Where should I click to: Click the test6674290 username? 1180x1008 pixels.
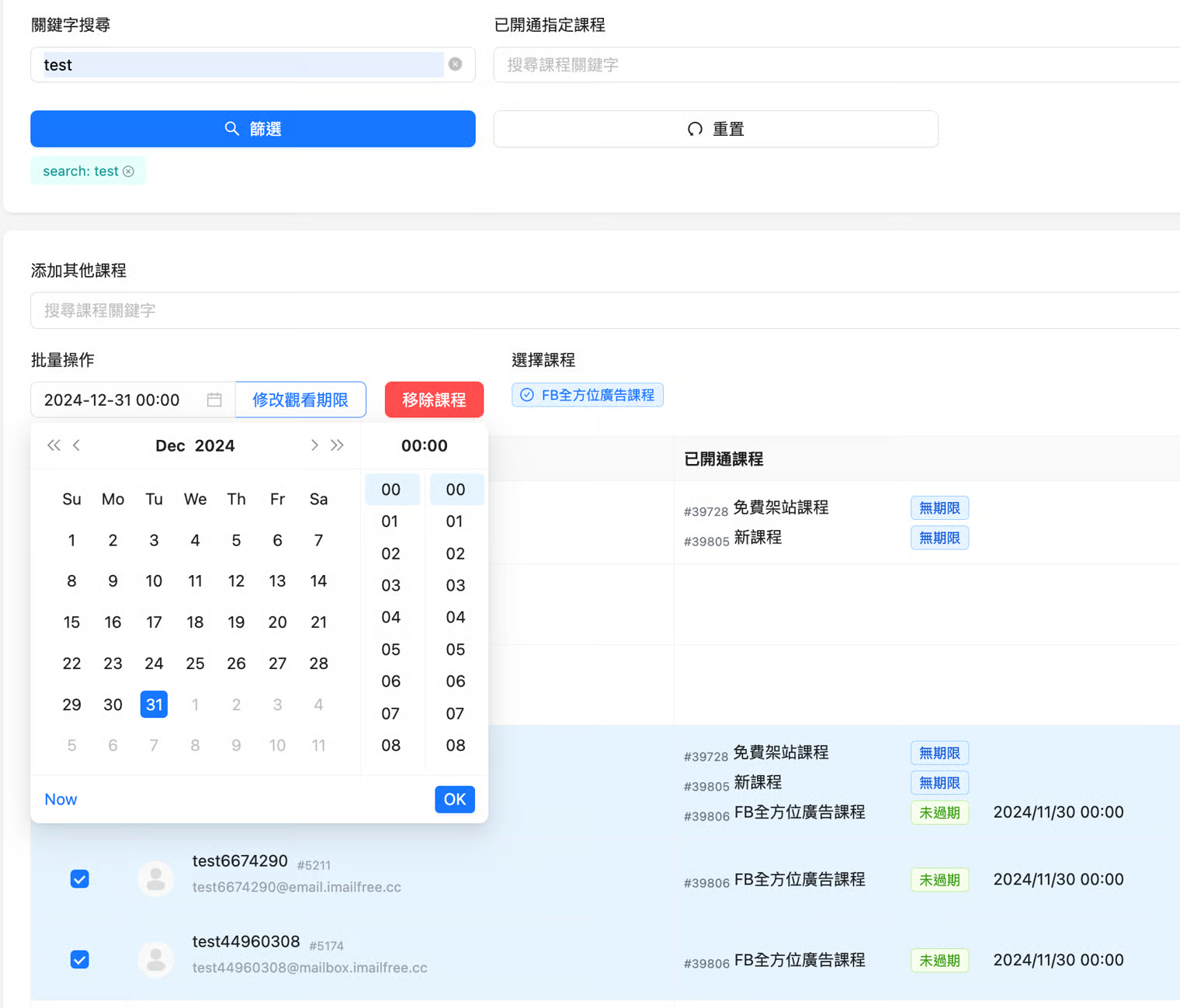240,861
